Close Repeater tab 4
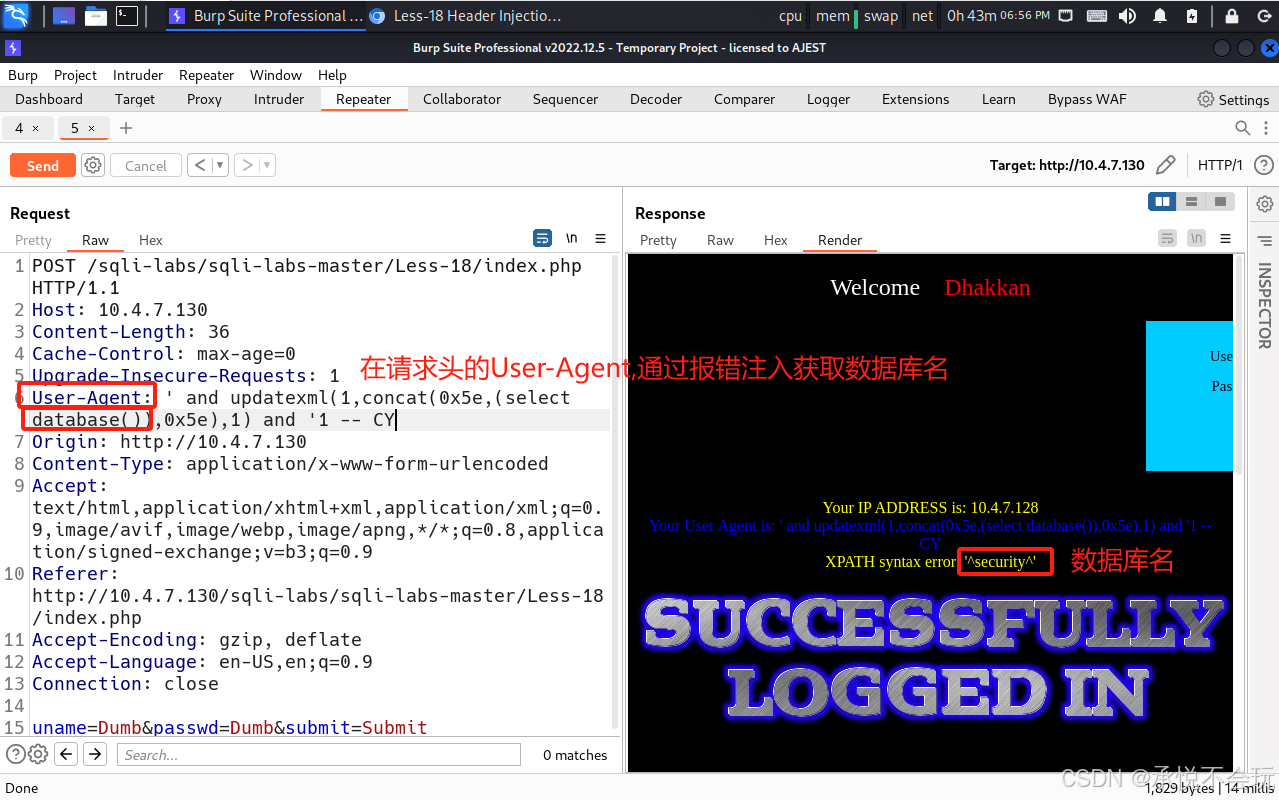The image size is (1279, 800). click(36, 128)
